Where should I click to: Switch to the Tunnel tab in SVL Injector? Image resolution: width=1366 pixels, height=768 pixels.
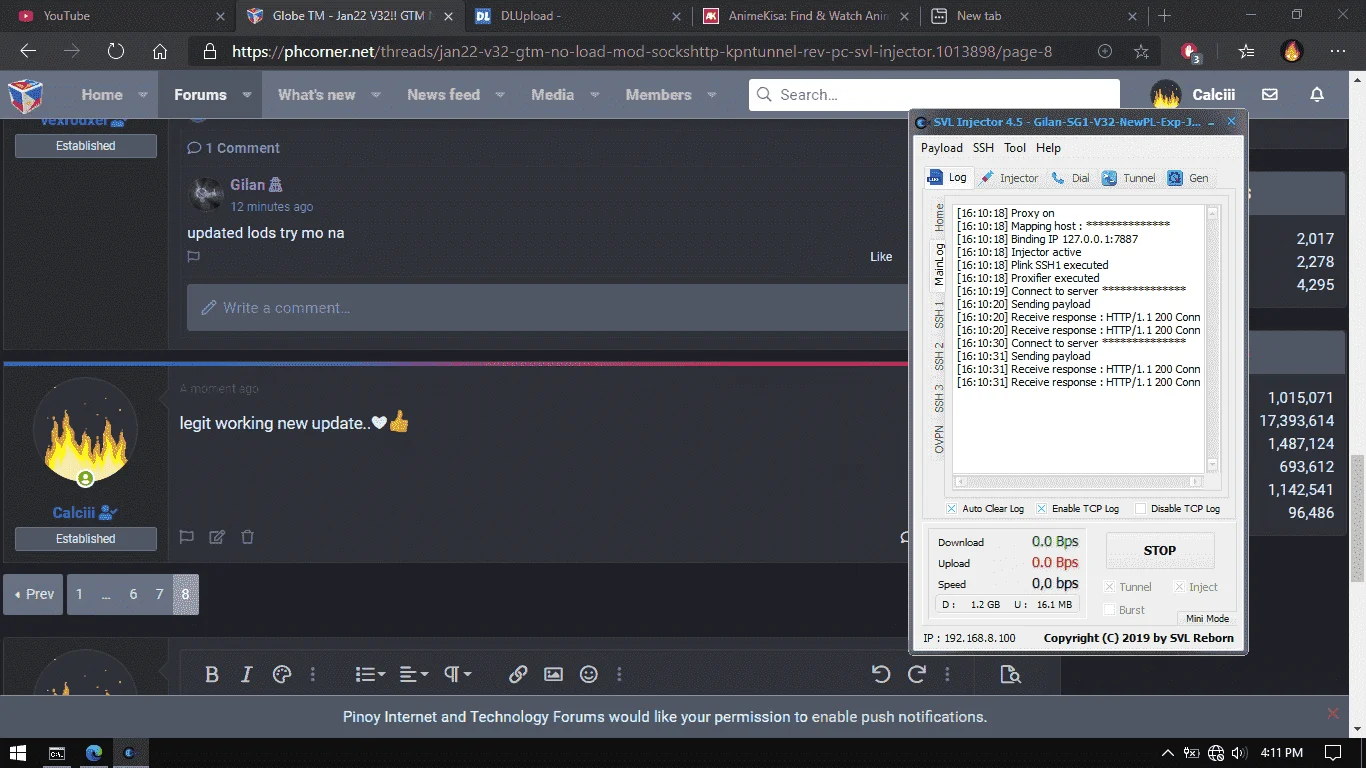click(1129, 178)
